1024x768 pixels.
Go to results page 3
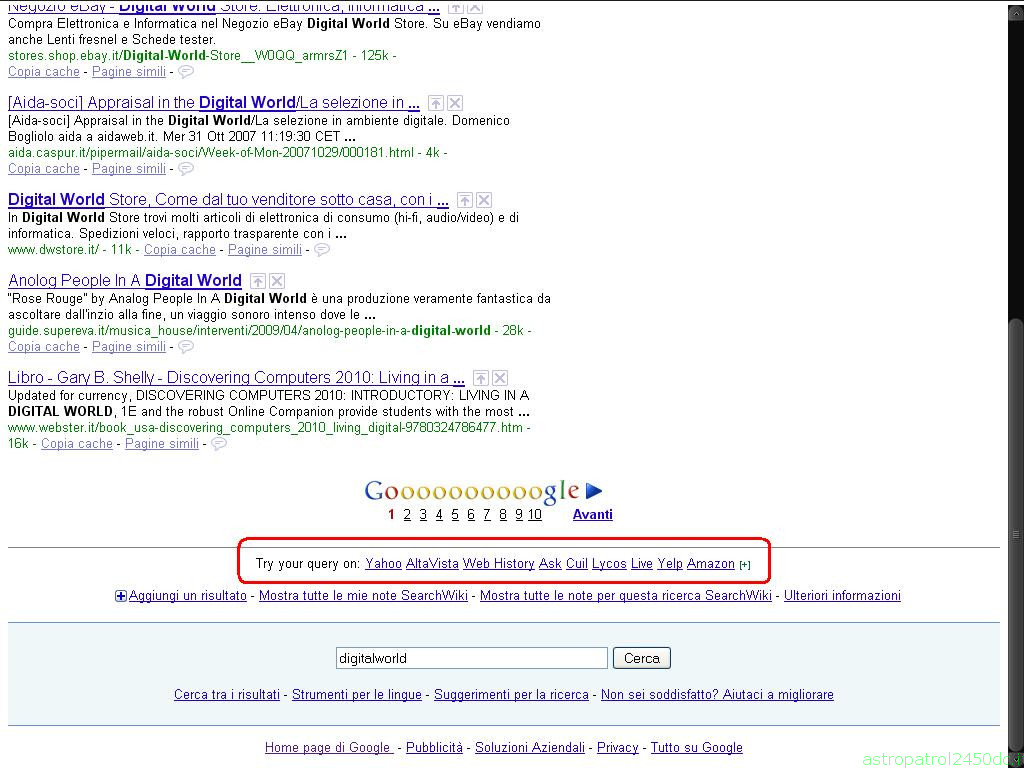pyautogui.click(x=423, y=515)
